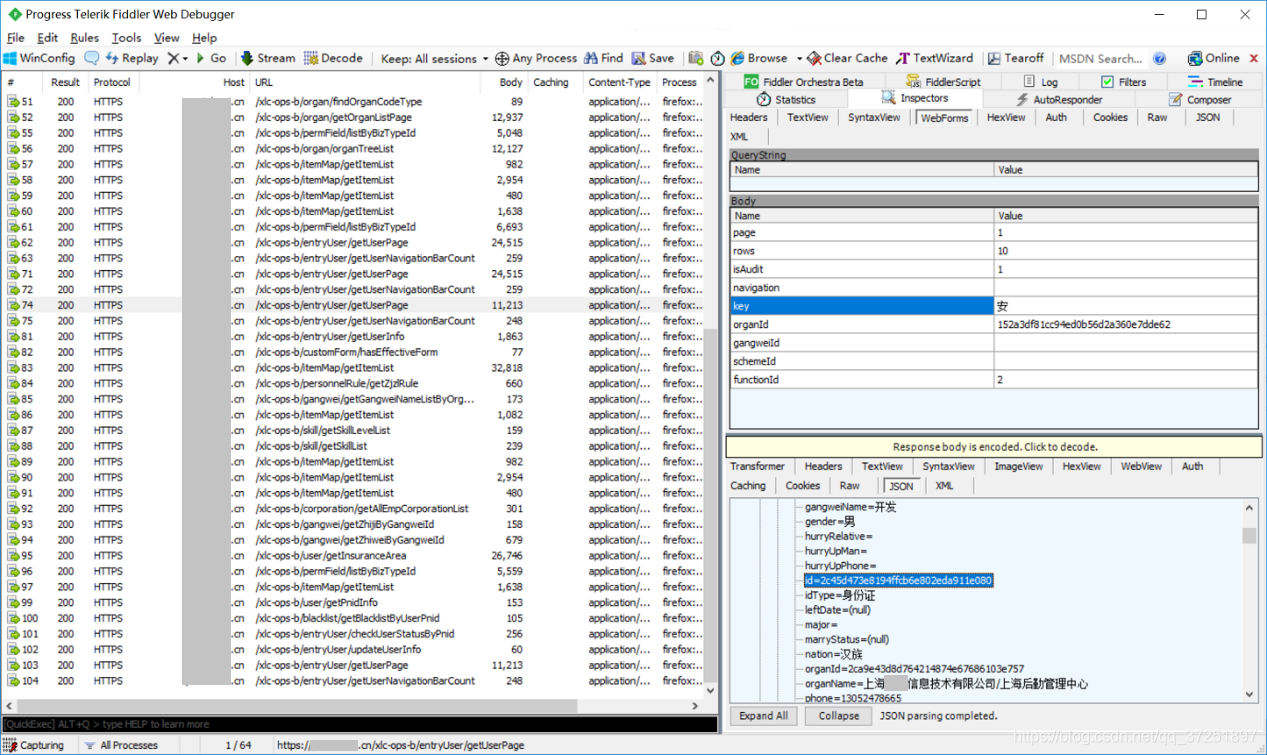Open WinConfig from the toolbar
The width and height of the screenshot is (1267, 755).
tap(39, 58)
